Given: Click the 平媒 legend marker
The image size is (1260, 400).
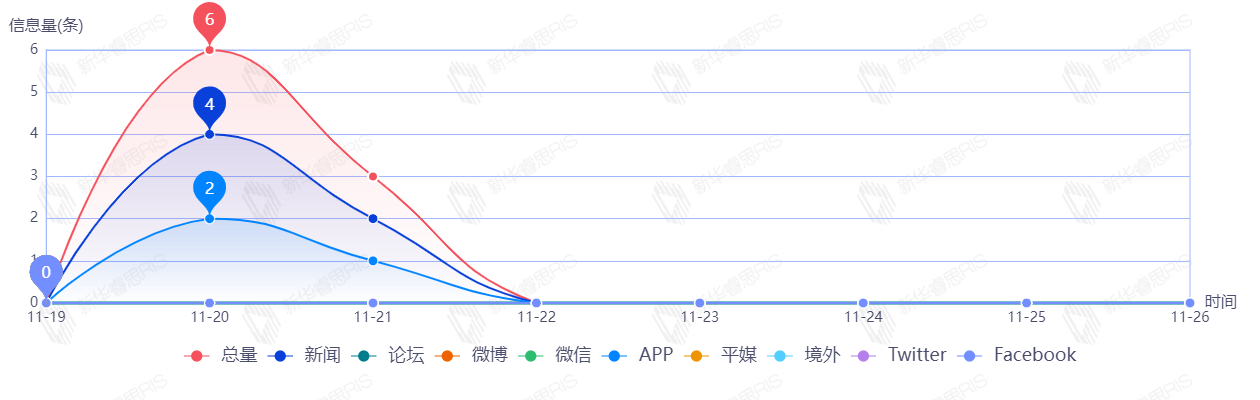Looking at the screenshot, I should (x=724, y=355).
